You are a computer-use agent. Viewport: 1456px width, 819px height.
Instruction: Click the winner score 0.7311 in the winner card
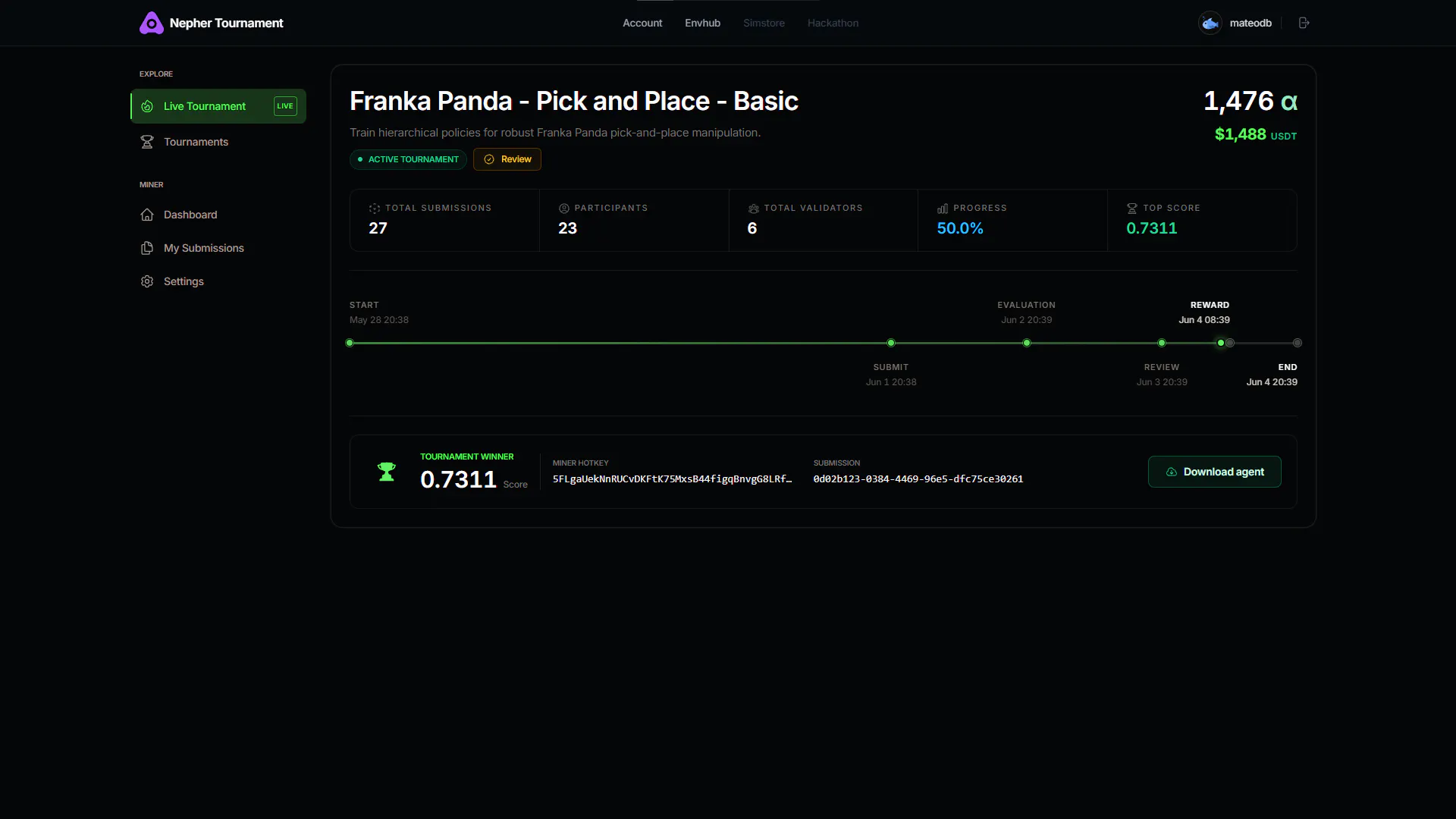458,479
